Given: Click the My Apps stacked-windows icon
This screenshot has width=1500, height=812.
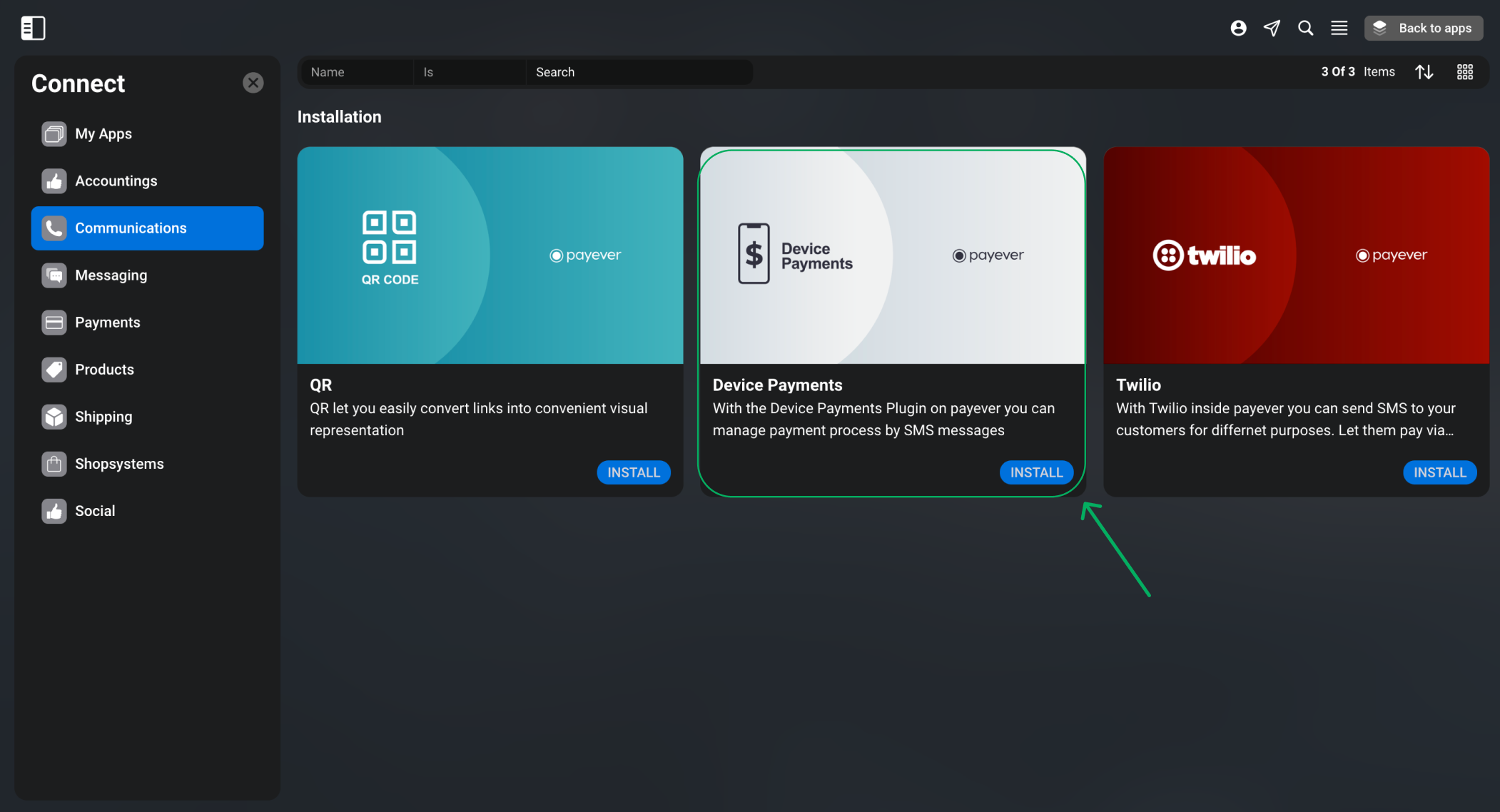Looking at the screenshot, I should 54,134.
